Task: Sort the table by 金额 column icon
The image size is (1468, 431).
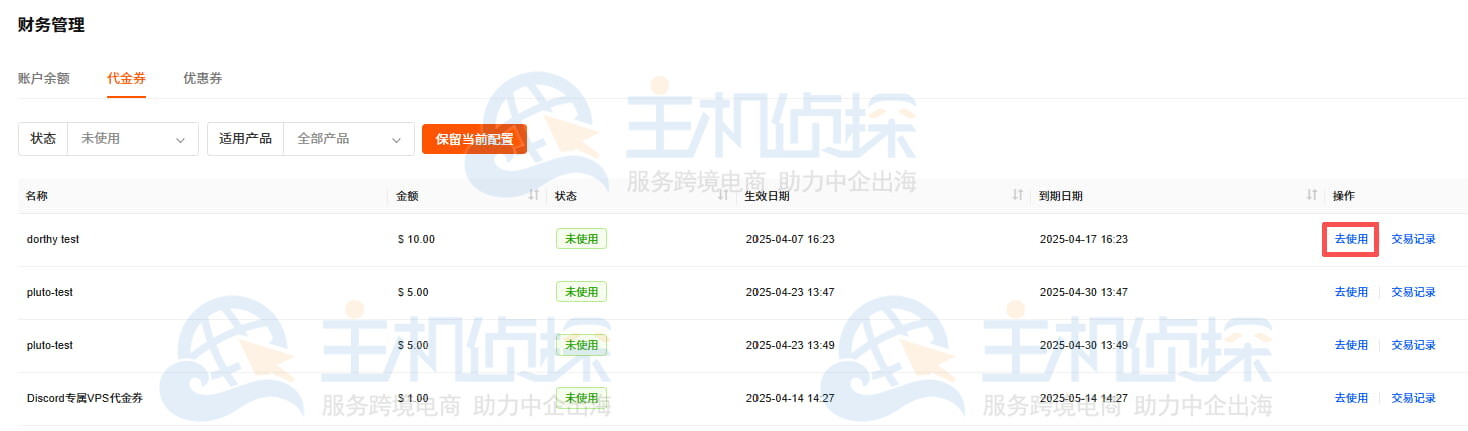Action: coord(534,195)
